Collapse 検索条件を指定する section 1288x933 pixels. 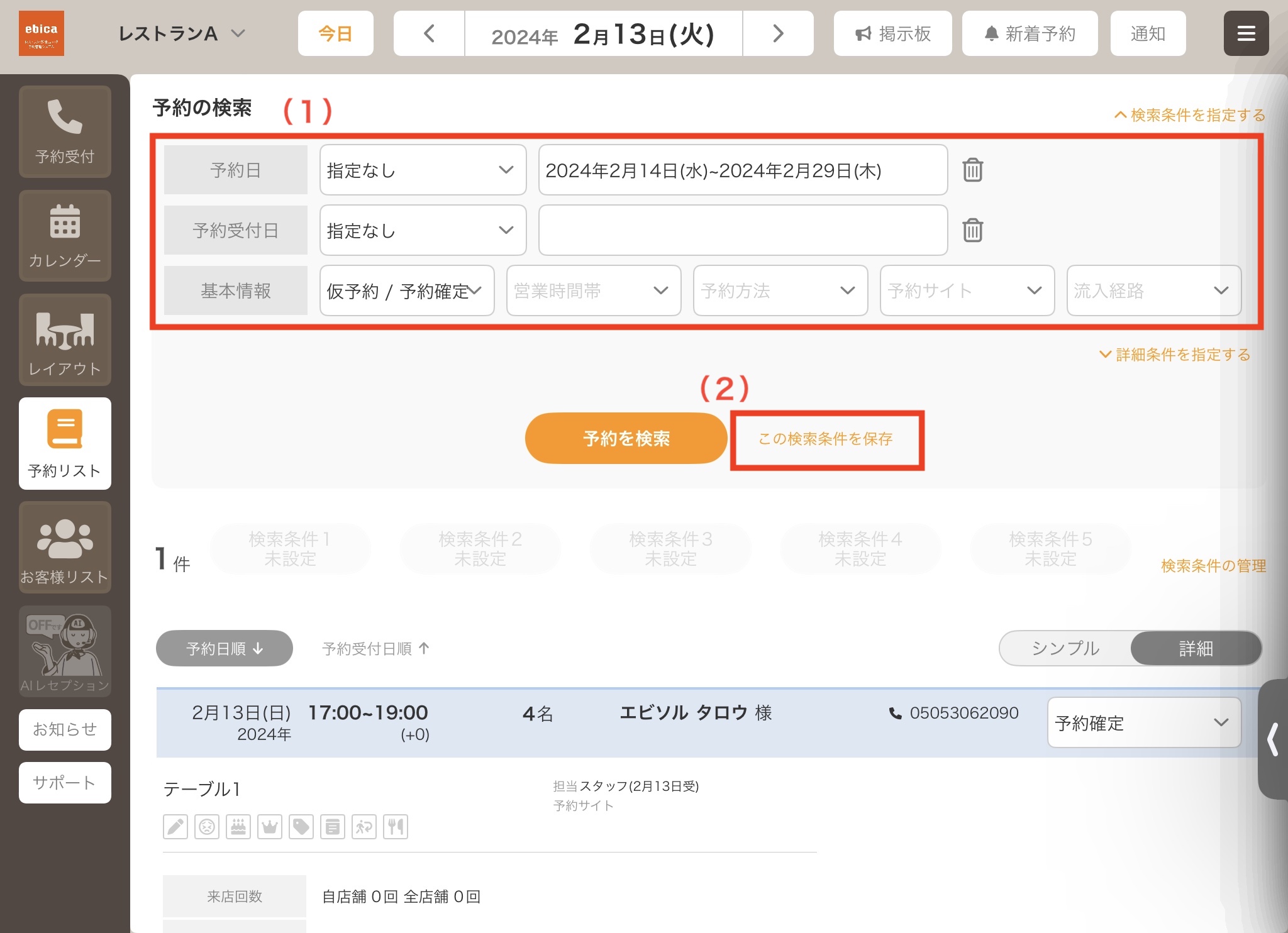click(x=1189, y=115)
